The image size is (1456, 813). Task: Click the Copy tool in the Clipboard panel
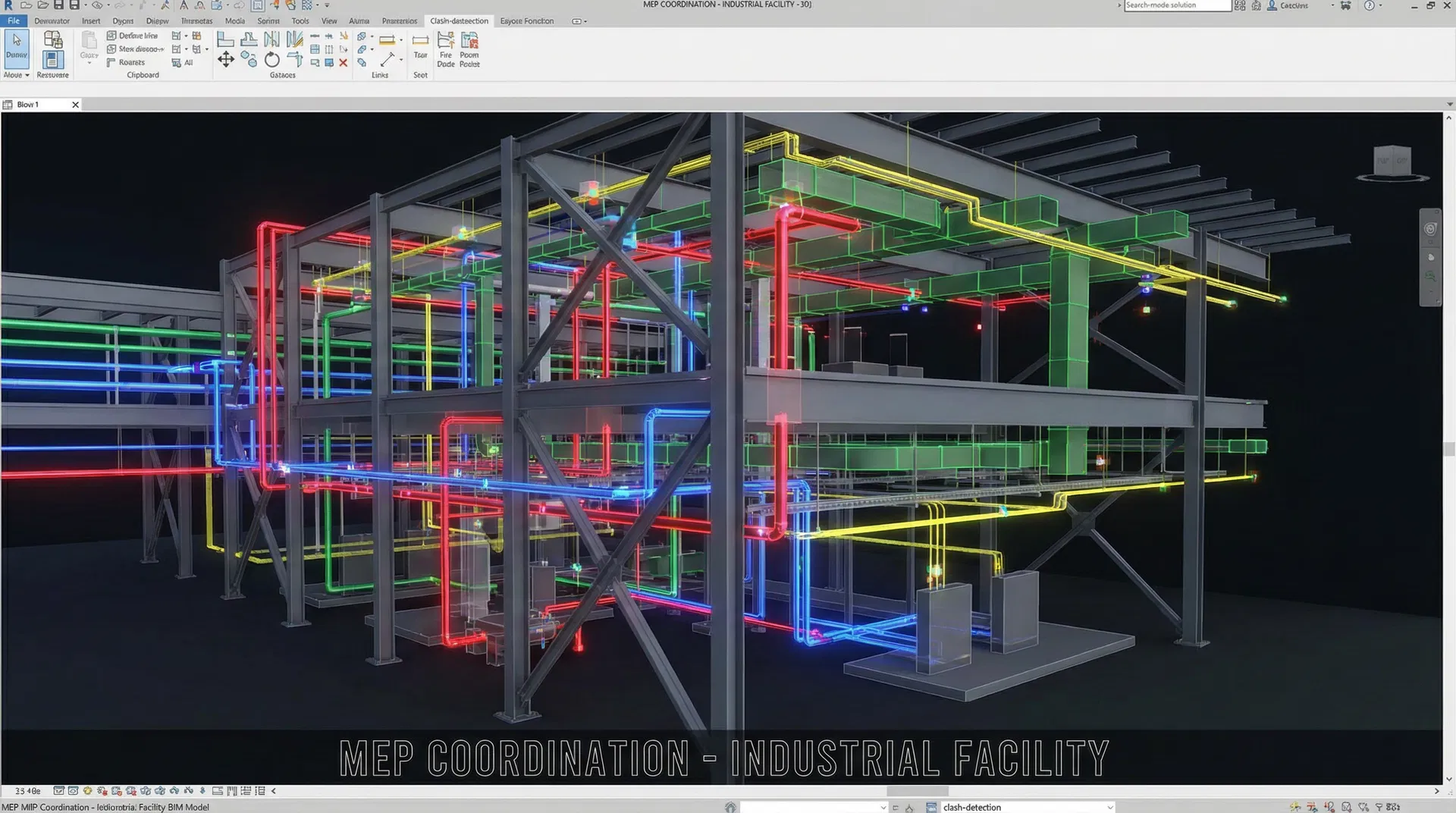point(89,44)
